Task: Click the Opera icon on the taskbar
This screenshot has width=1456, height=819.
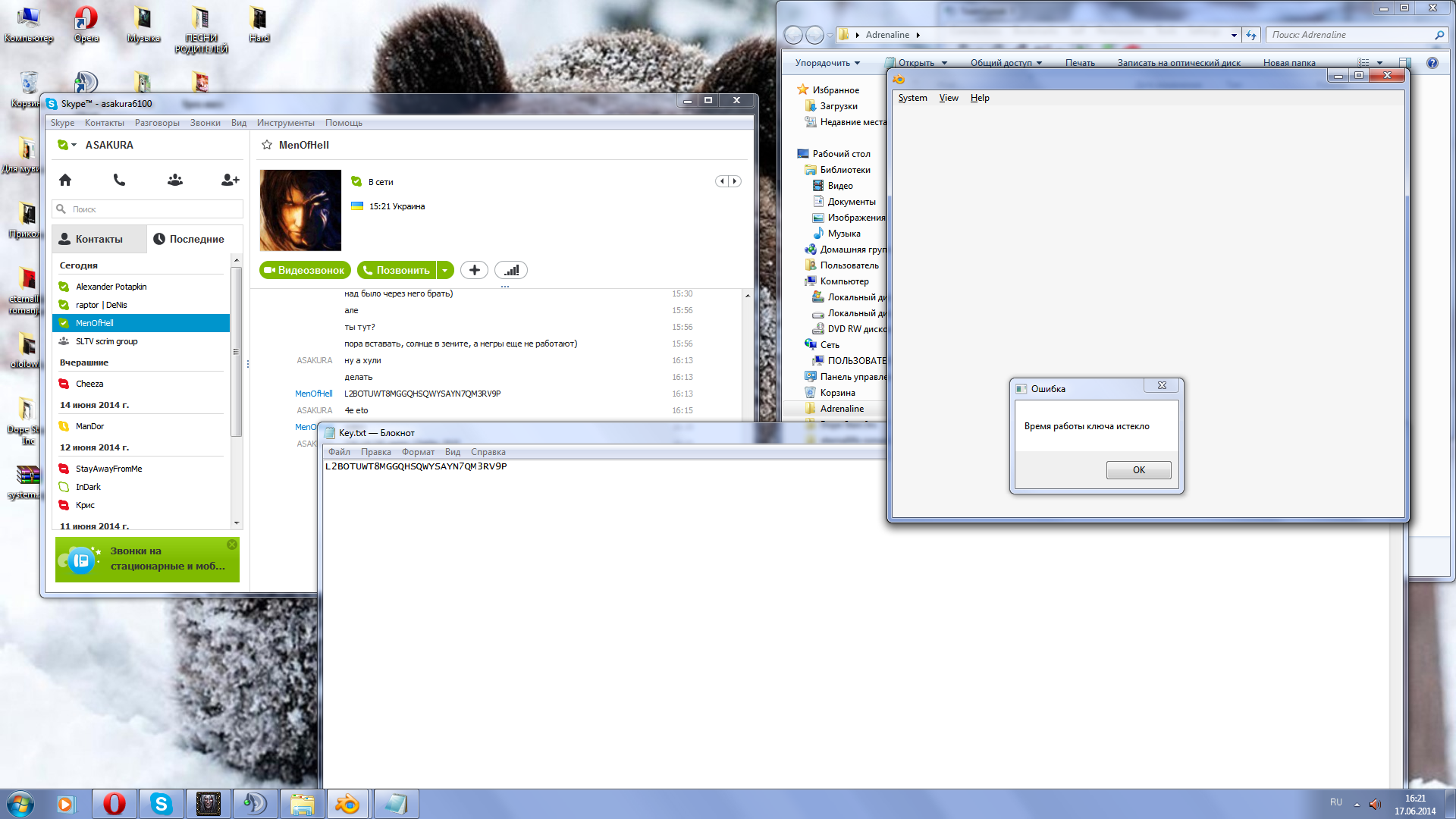Action: point(115,804)
